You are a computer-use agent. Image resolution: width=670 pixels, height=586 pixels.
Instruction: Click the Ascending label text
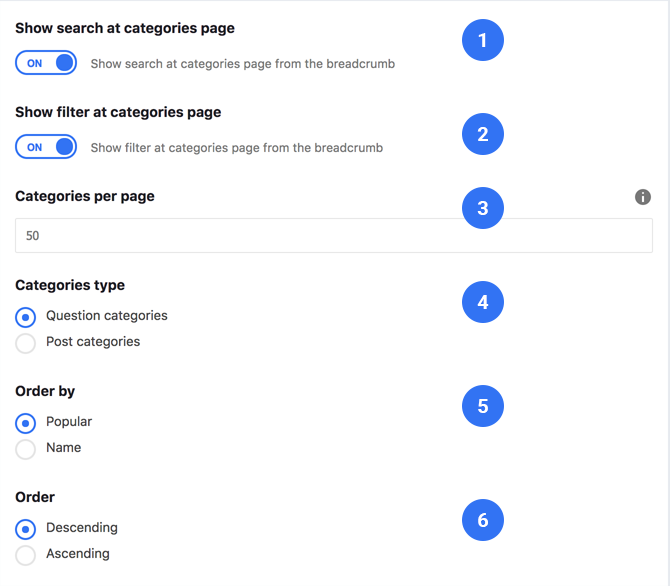tap(78, 554)
